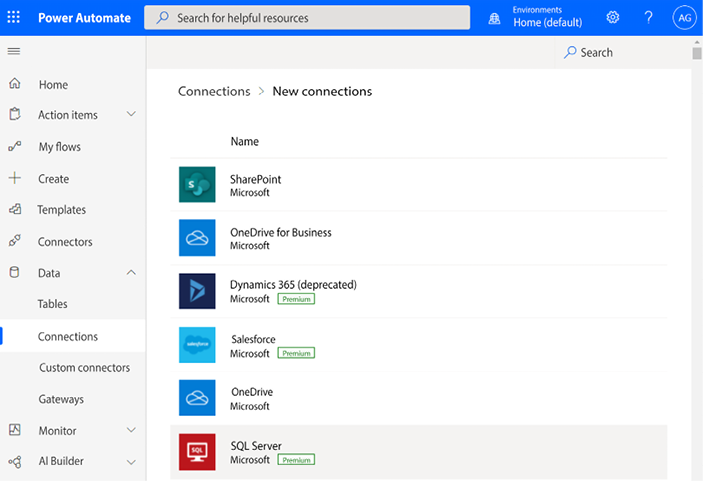Collapse the Data section chevron
Viewport: 703px width, 481px height.
point(131,272)
